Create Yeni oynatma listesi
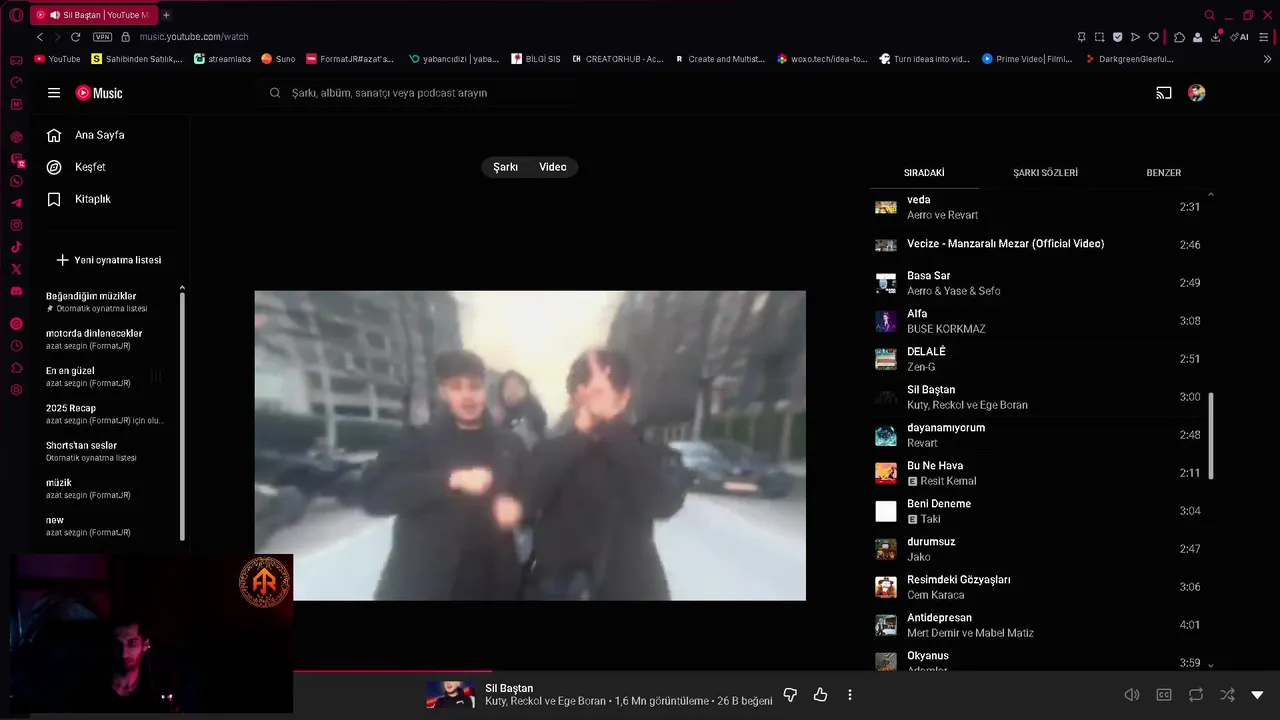This screenshot has width=1280, height=720. point(108,260)
